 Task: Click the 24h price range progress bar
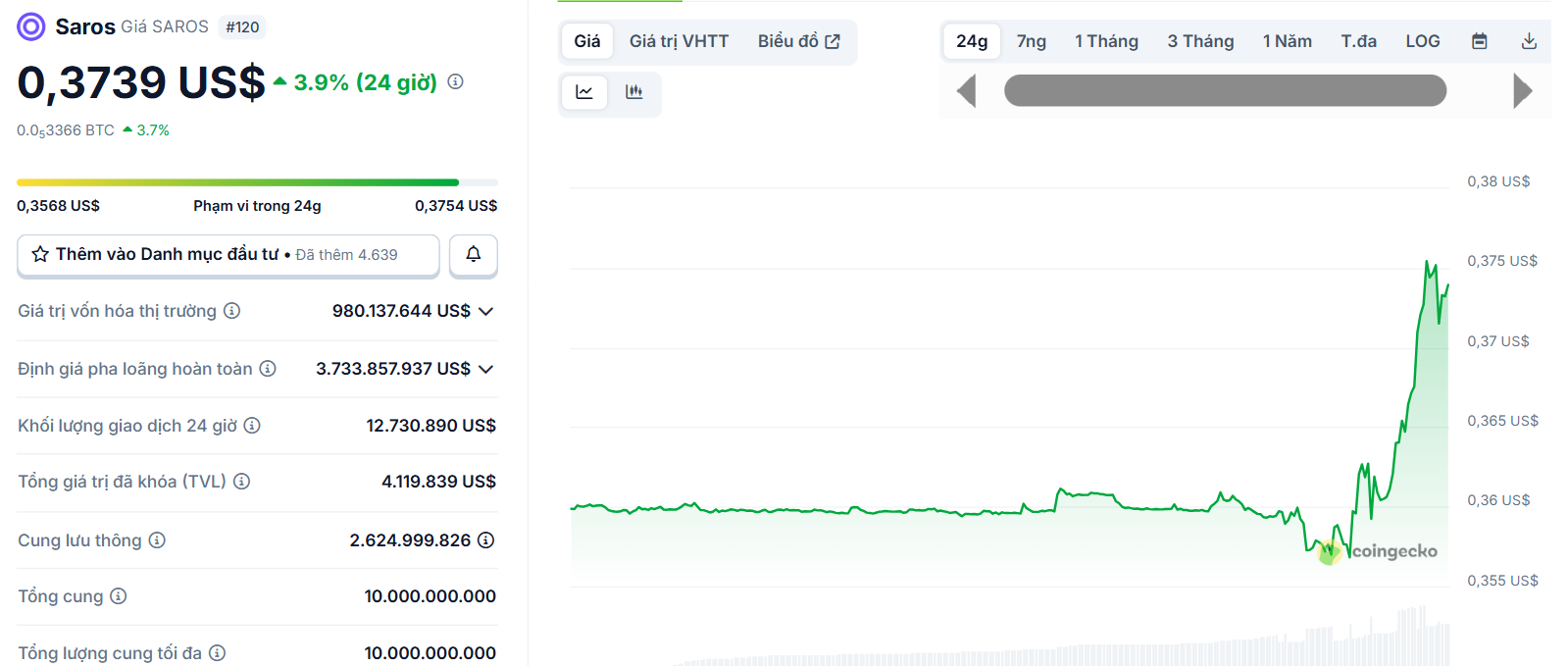(257, 182)
